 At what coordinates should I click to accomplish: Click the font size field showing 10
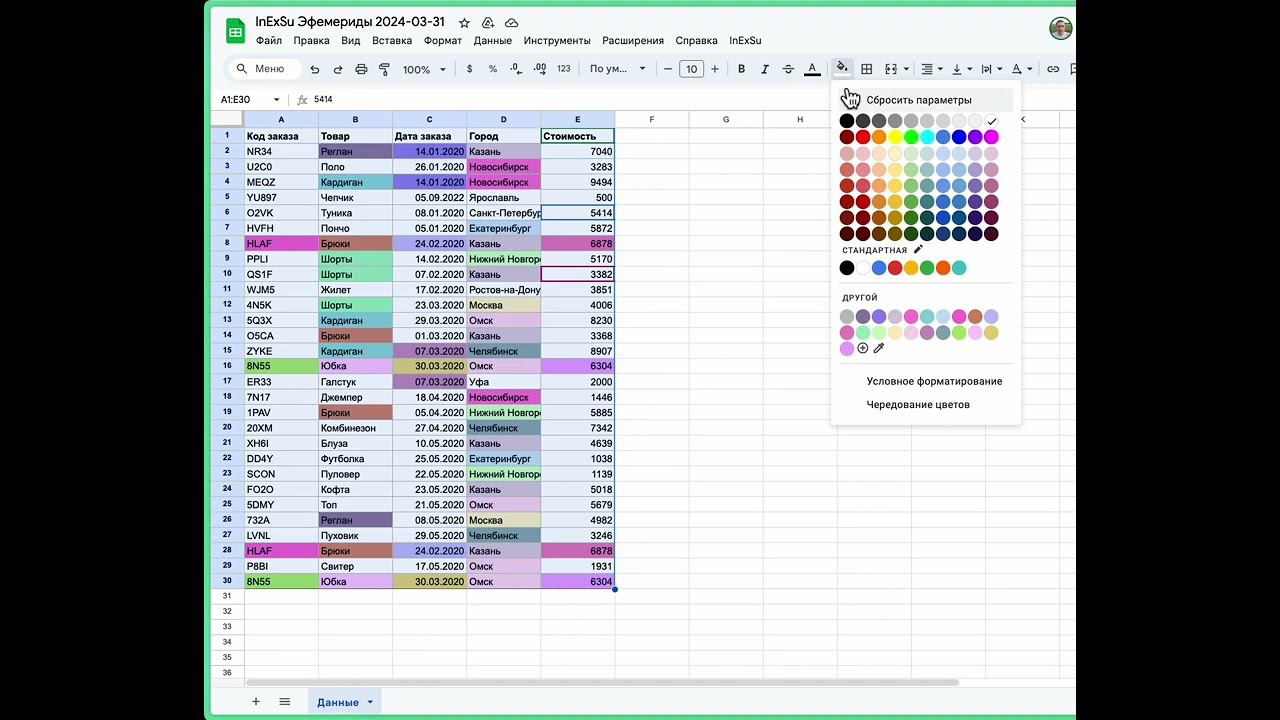coord(691,69)
